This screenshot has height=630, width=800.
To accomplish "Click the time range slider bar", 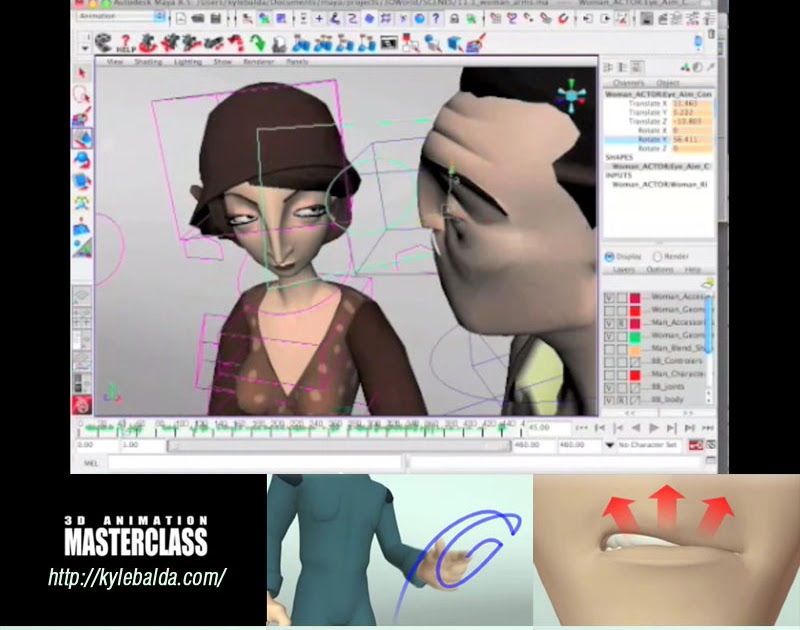I will (x=339, y=446).
